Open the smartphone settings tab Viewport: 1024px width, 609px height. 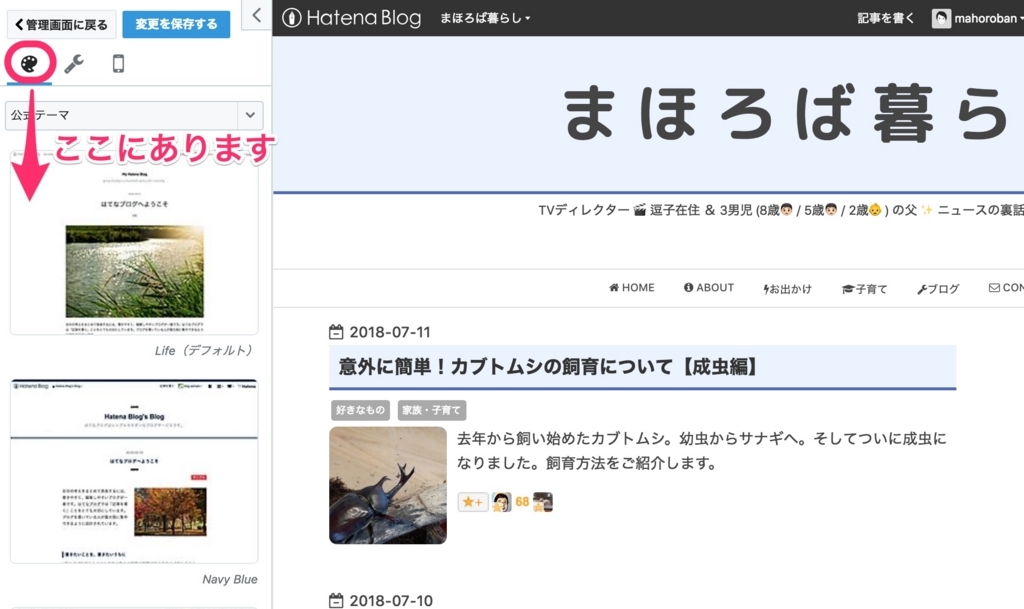coord(118,64)
